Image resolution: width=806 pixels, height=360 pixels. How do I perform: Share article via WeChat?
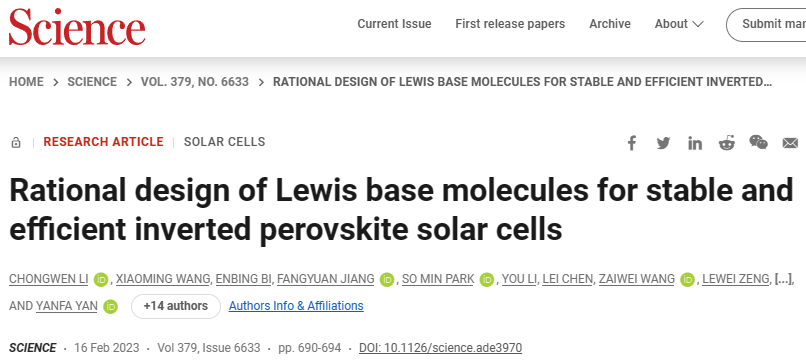point(759,142)
